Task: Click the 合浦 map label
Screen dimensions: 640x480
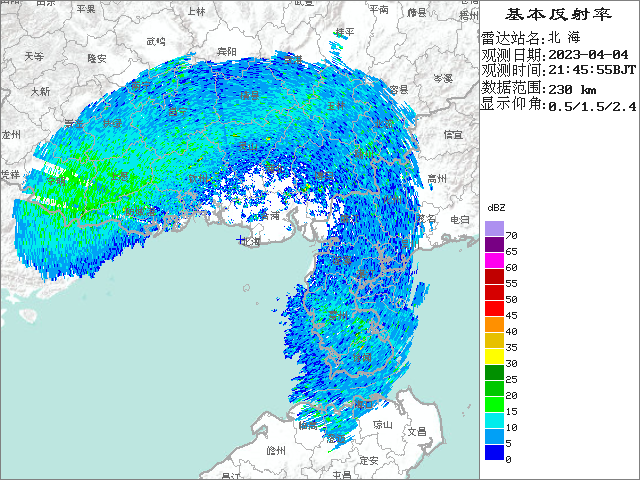Action: pyautogui.click(x=270, y=215)
